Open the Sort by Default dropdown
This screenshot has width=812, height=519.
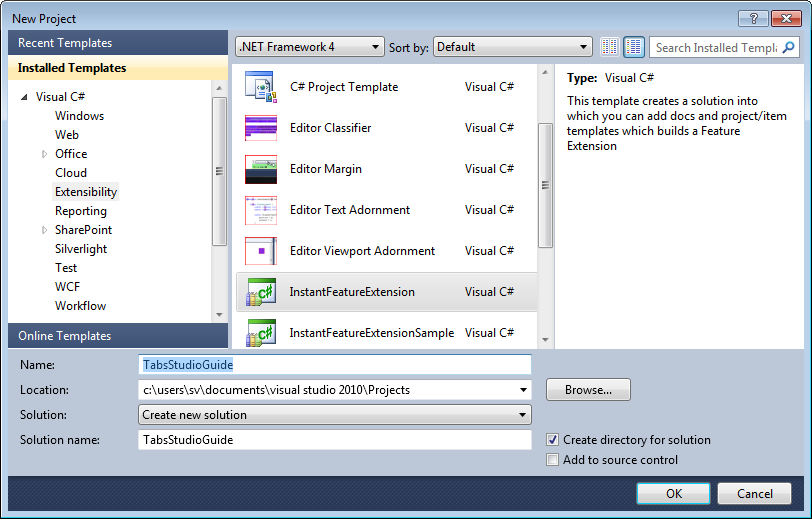513,47
